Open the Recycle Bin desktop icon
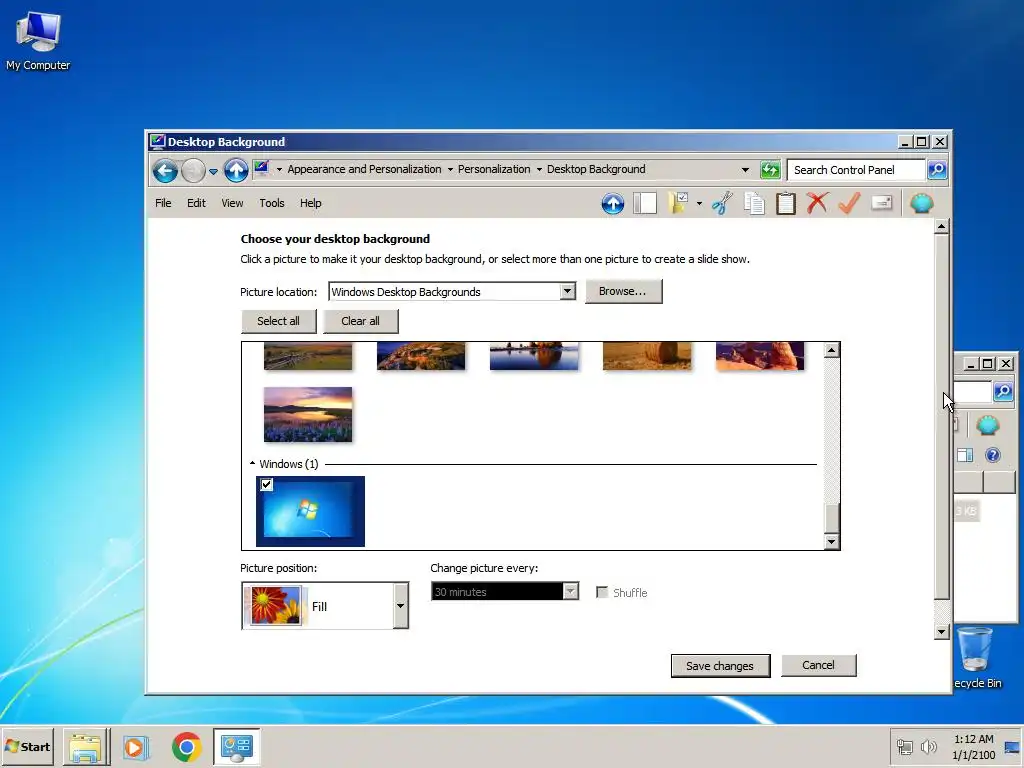This screenshot has height=768, width=1024. [x=976, y=658]
